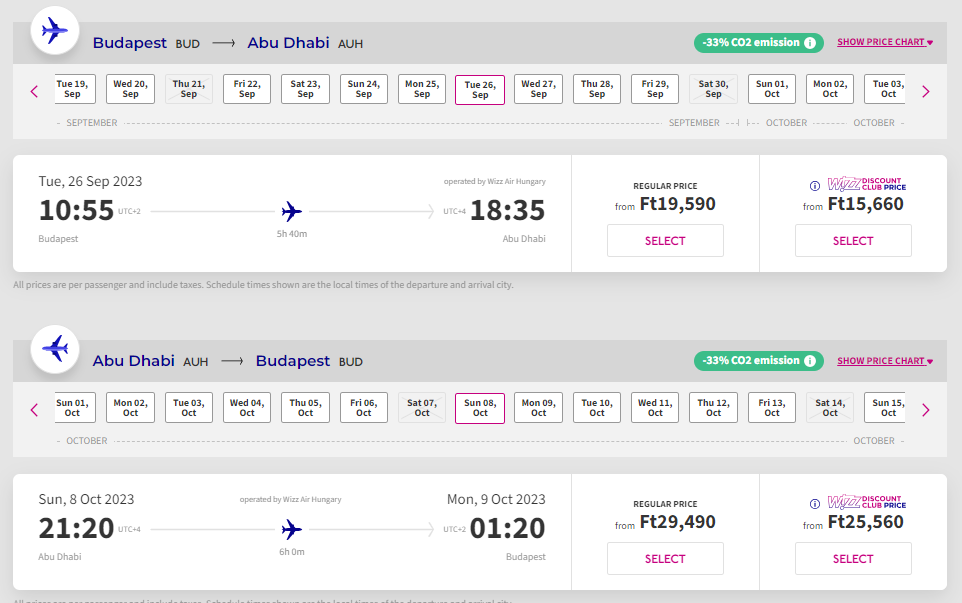Select discount club Ft15,660 outbound fare
This screenshot has width=962, height=603.
pos(853,241)
